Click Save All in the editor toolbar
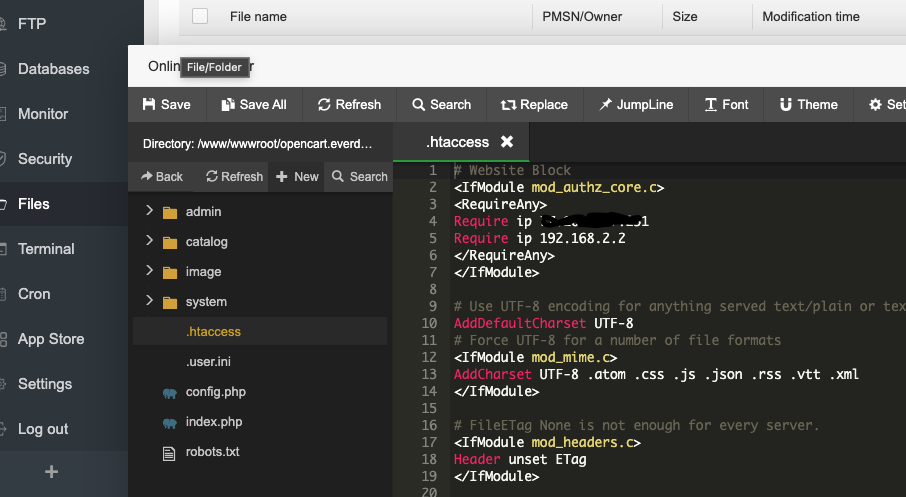906x497 pixels. pos(254,104)
